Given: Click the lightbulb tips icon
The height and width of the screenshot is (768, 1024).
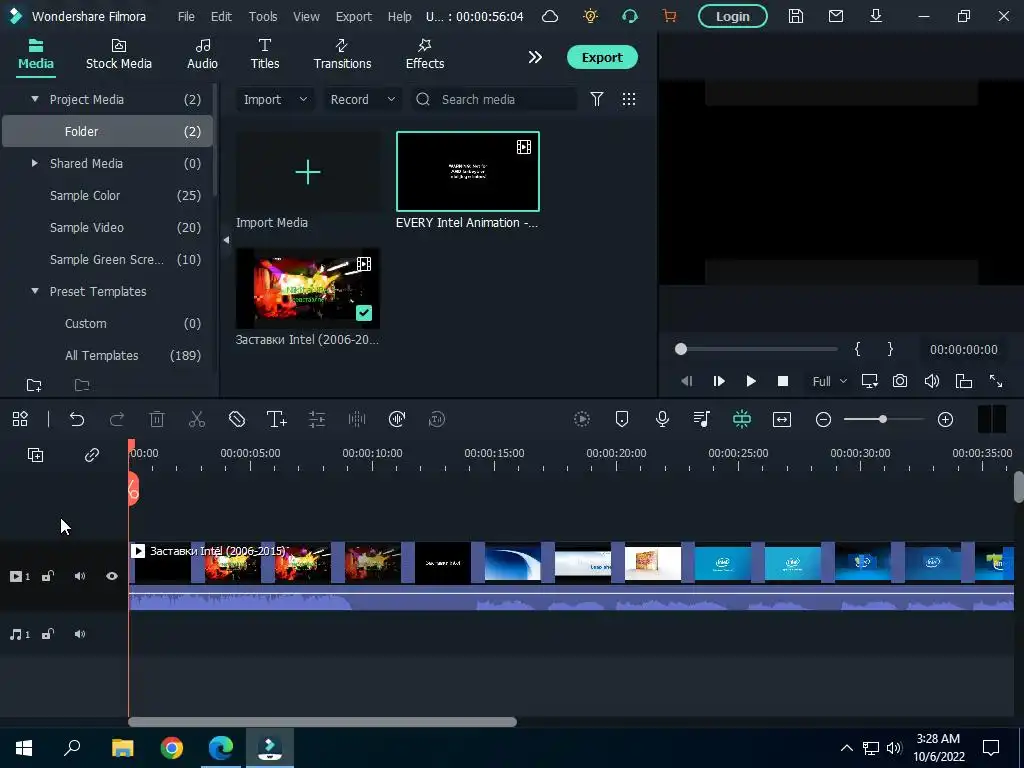Looking at the screenshot, I should point(590,16).
